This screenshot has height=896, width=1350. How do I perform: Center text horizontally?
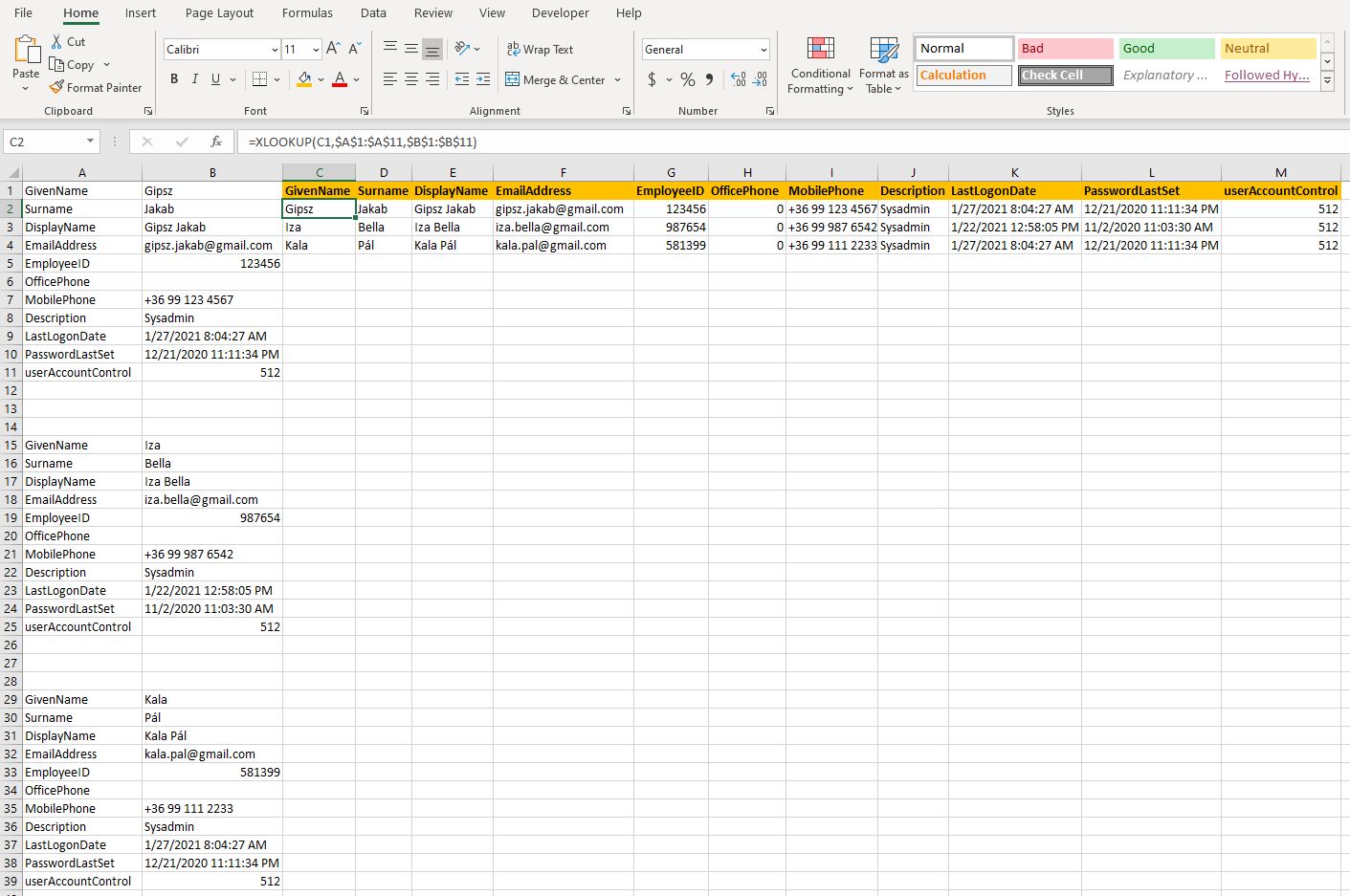(x=411, y=79)
